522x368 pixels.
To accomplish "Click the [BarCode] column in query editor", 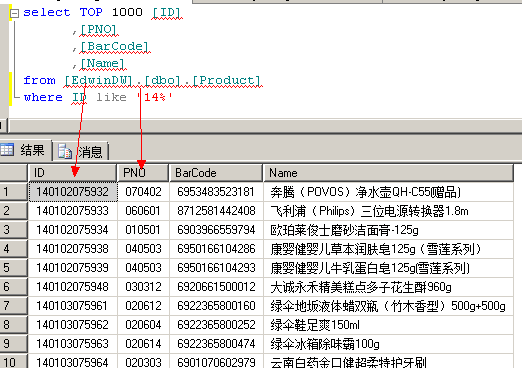I will click(115, 46).
